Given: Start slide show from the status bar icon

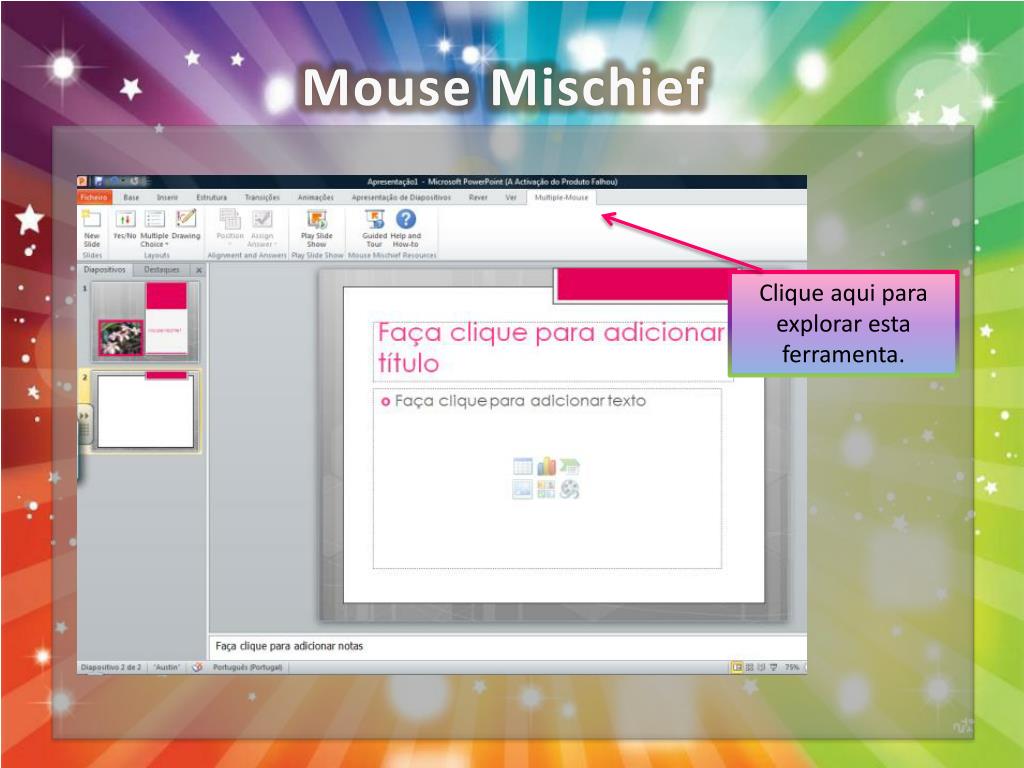Looking at the screenshot, I should pyautogui.click(x=774, y=667).
